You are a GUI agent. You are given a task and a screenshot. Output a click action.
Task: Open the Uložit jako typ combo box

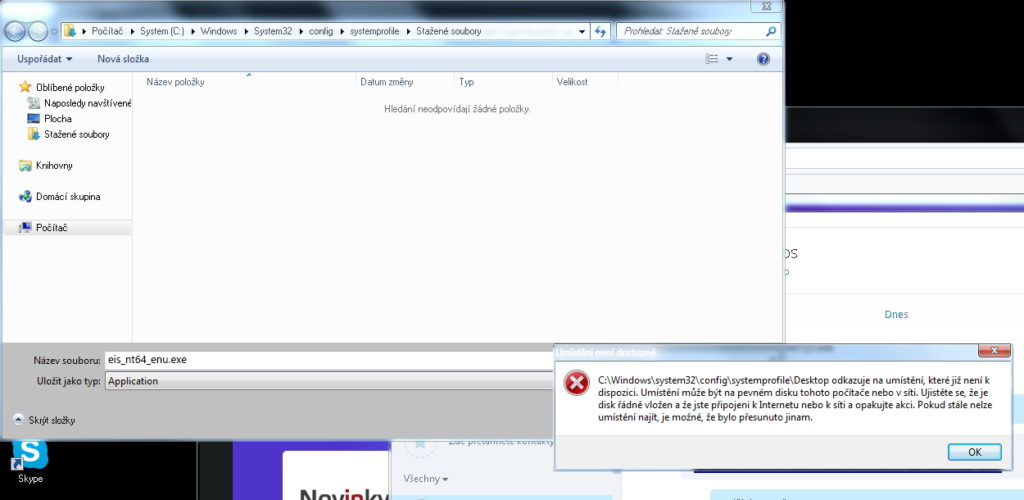coord(328,381)
